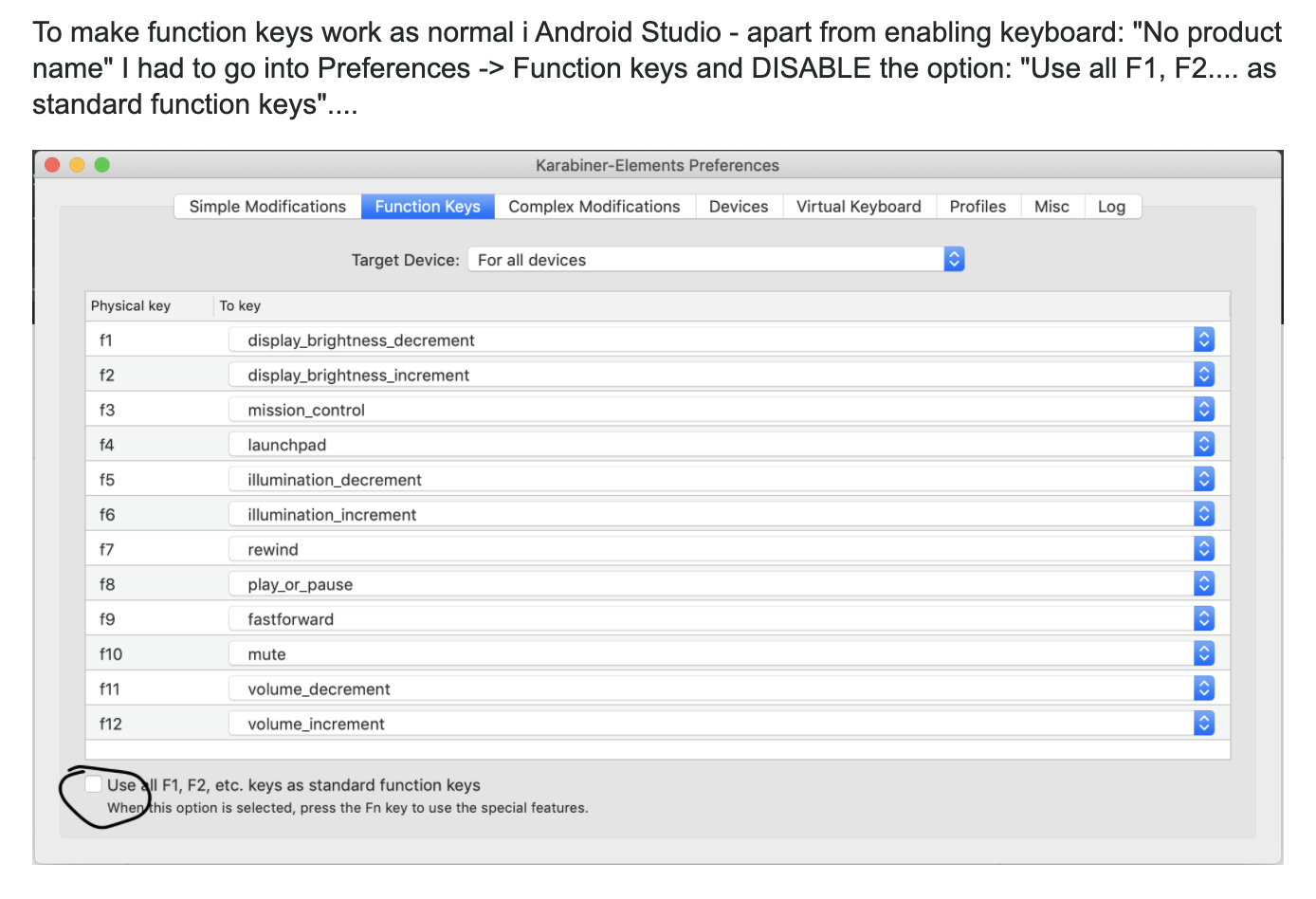The image size is (1316, 899).
Task: Expand the f12 volume_increment dropdown
Action: click(1203, 724)
